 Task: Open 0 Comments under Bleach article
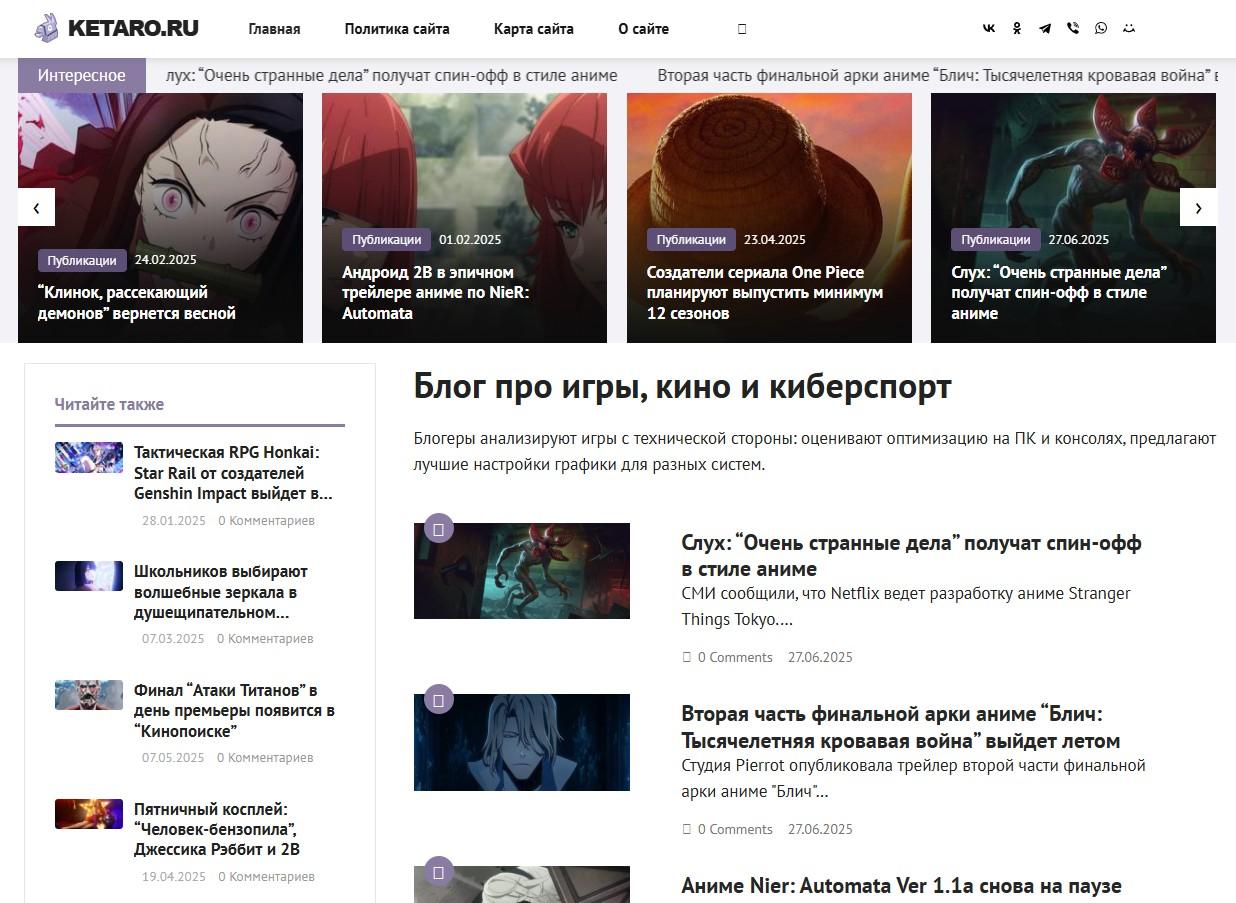(735, 829)
